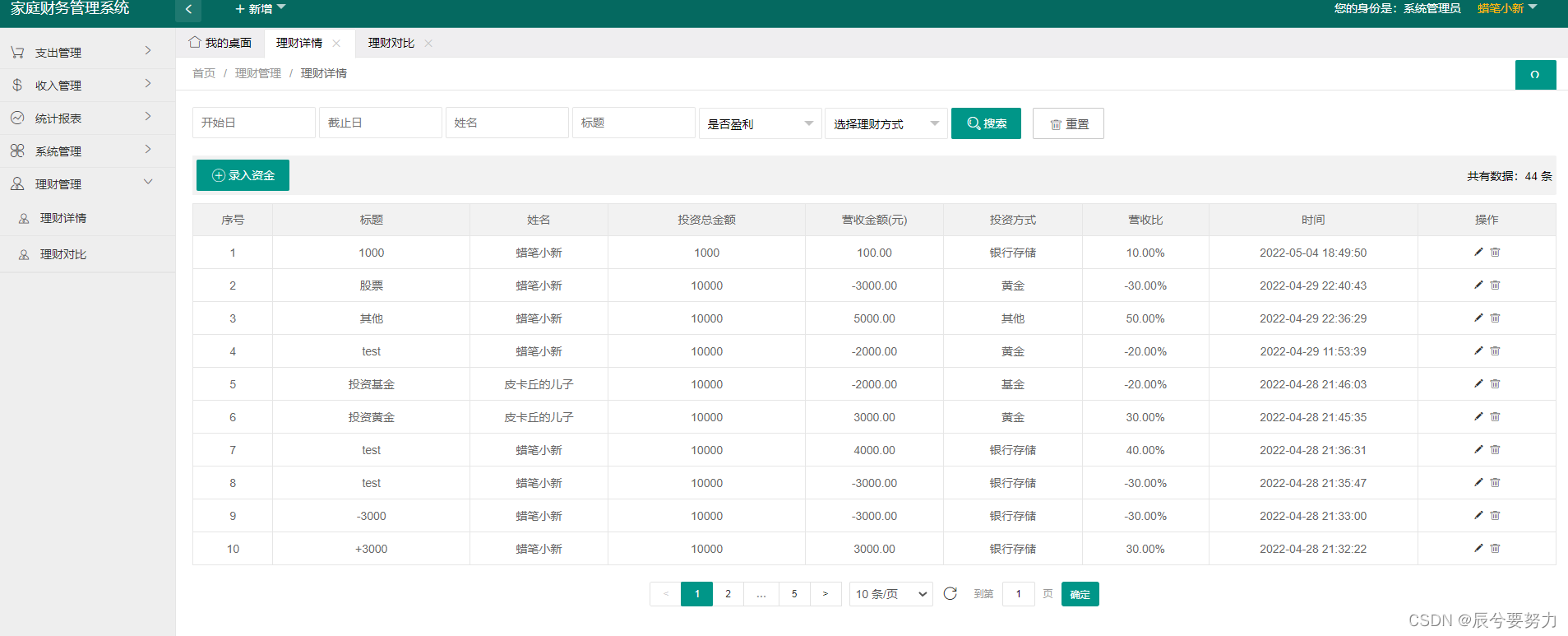Select 理财详情 in the sidebar

coord(87,218)
